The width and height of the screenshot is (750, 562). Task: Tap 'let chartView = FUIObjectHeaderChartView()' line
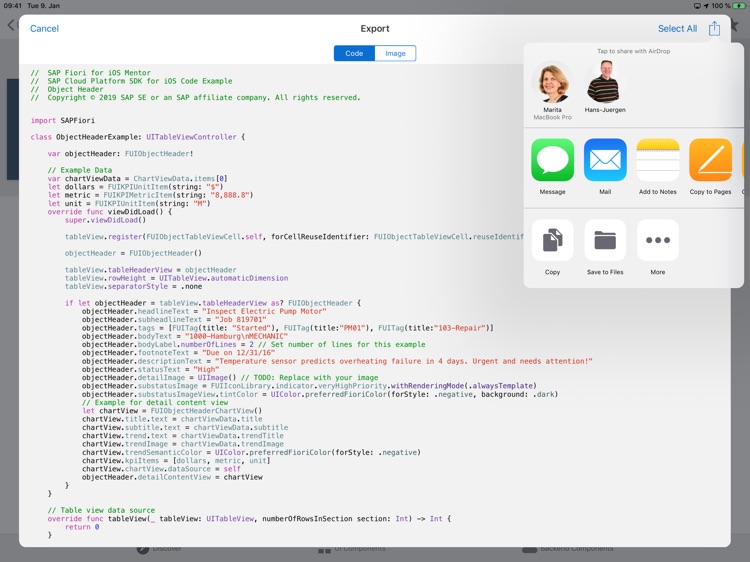click(172, 410)
